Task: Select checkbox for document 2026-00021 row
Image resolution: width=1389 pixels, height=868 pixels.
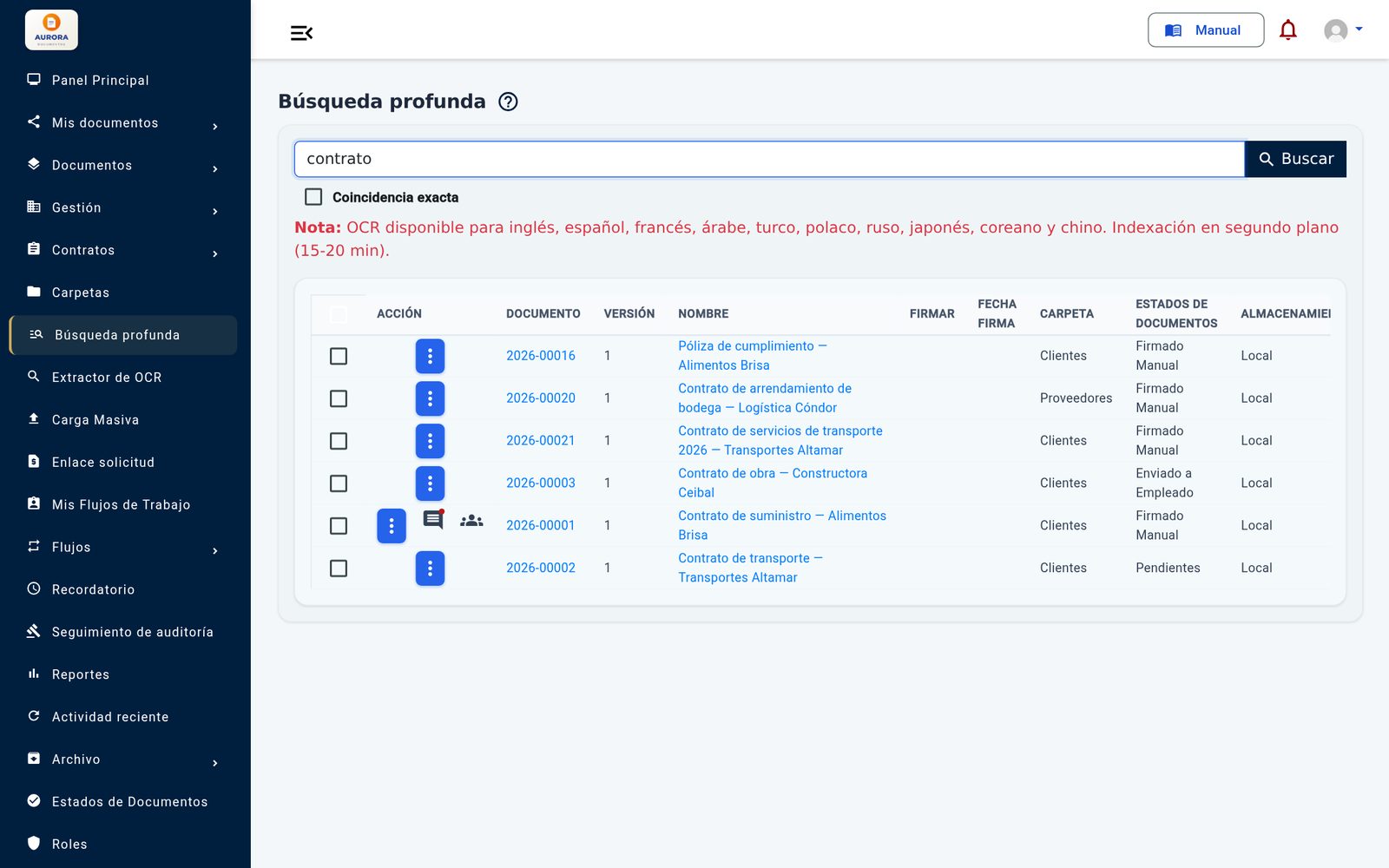Action: click(339, 441)
